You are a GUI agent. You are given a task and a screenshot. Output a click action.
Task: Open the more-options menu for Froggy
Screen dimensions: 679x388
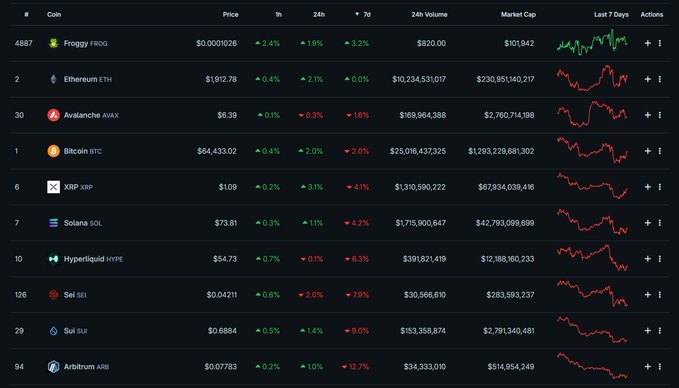(x=660, y=43)
